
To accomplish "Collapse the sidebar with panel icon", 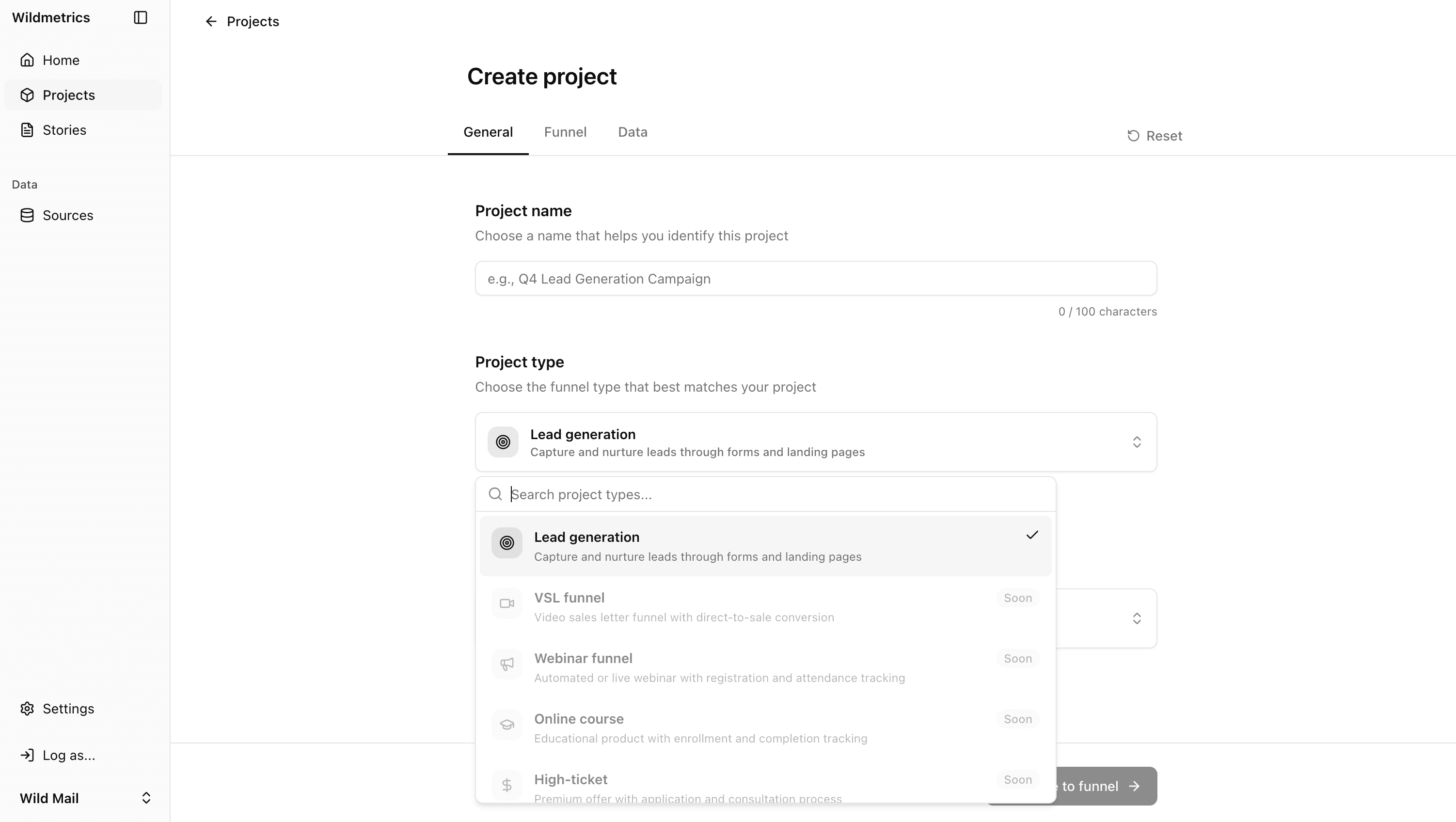I will pos(140,17).
